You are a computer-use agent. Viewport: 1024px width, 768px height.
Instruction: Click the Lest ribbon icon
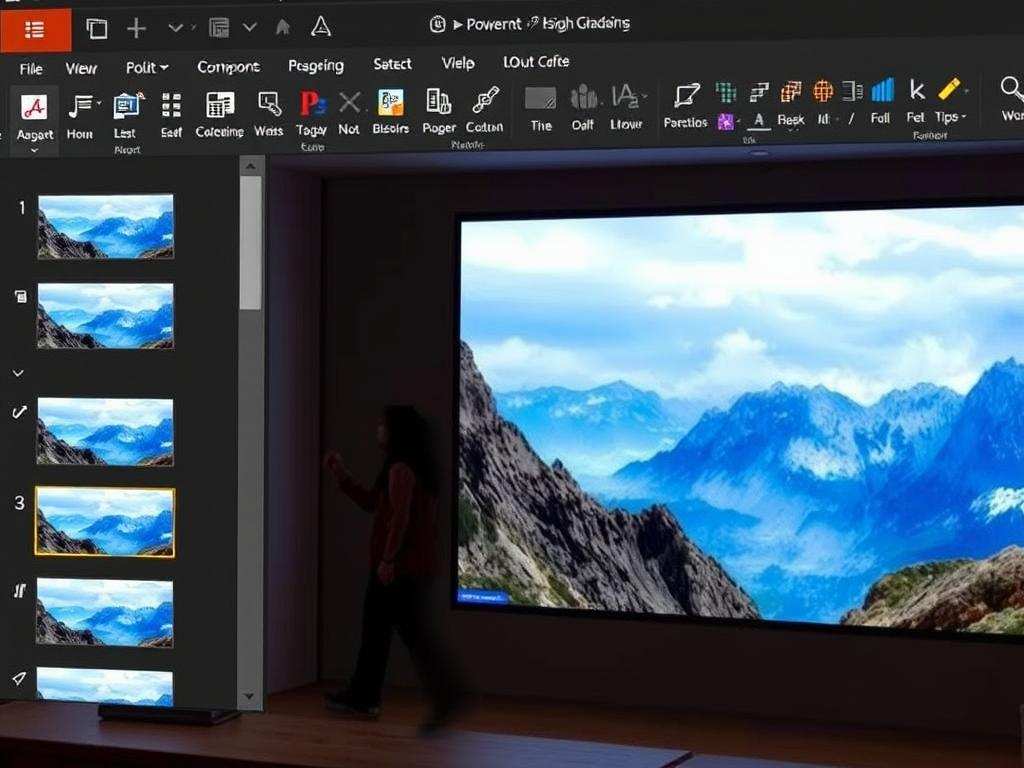coord(126,106)
